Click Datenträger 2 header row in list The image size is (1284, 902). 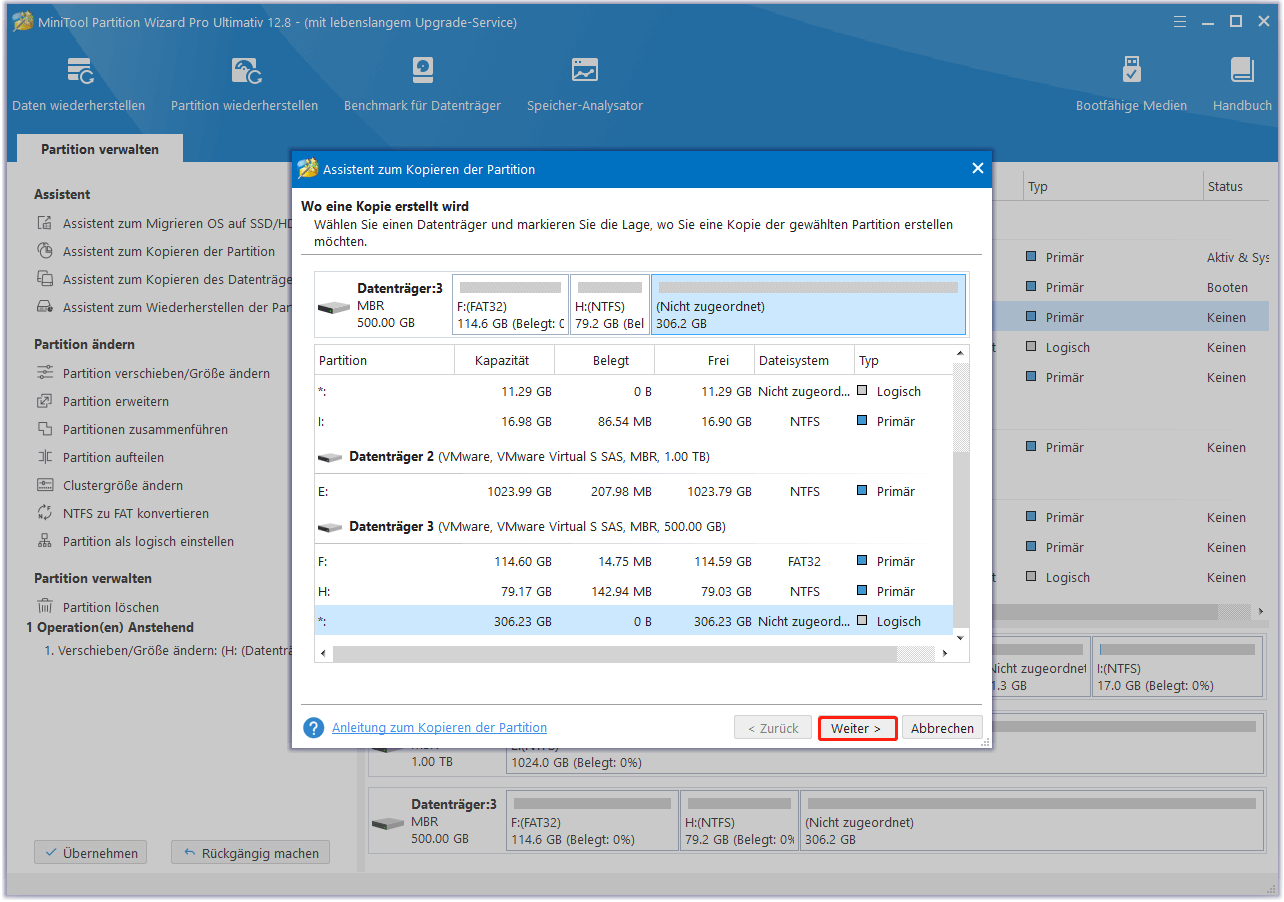click(x=634, y=456)
